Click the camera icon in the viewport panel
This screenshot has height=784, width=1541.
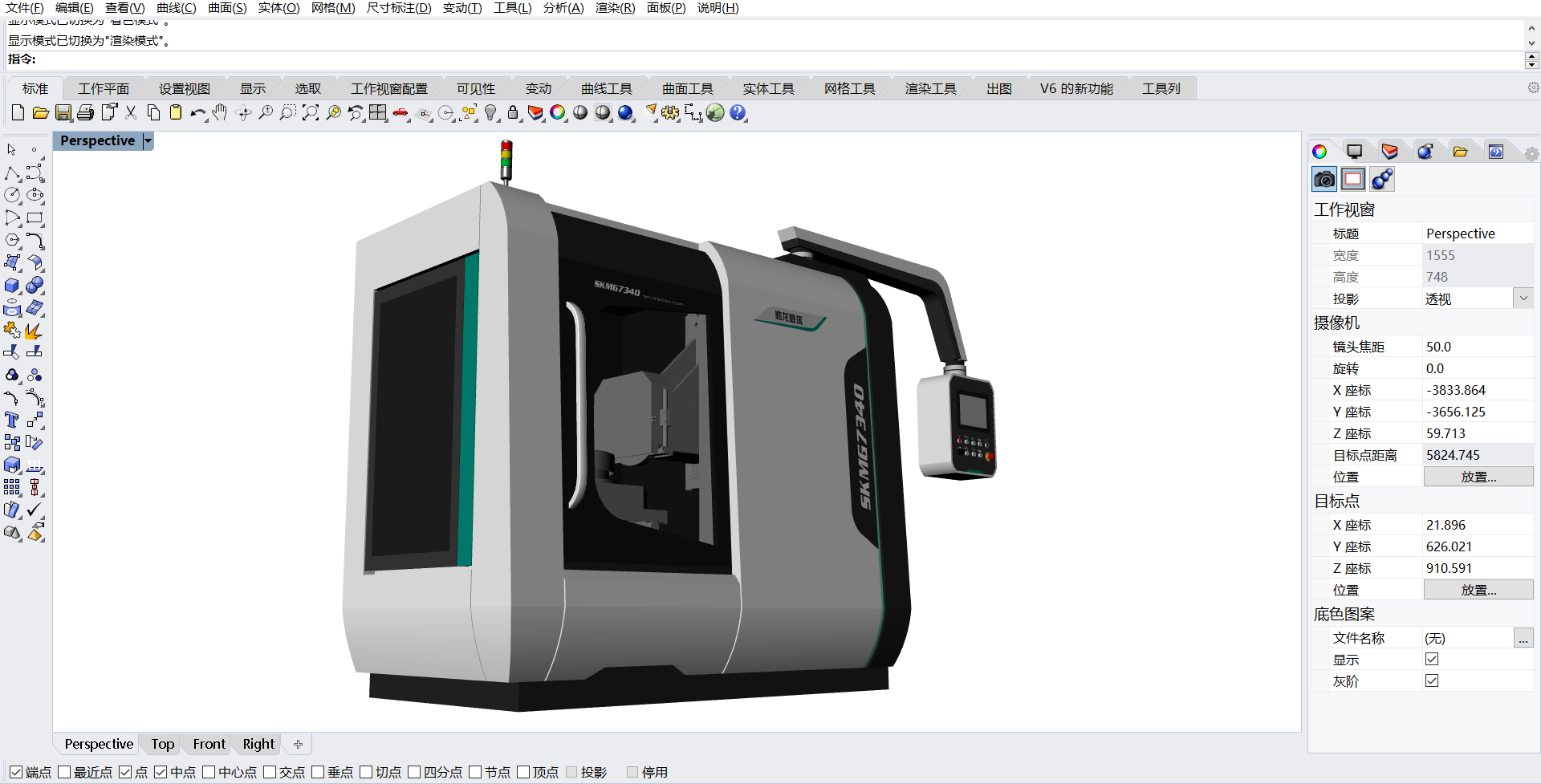point(1323,179)
